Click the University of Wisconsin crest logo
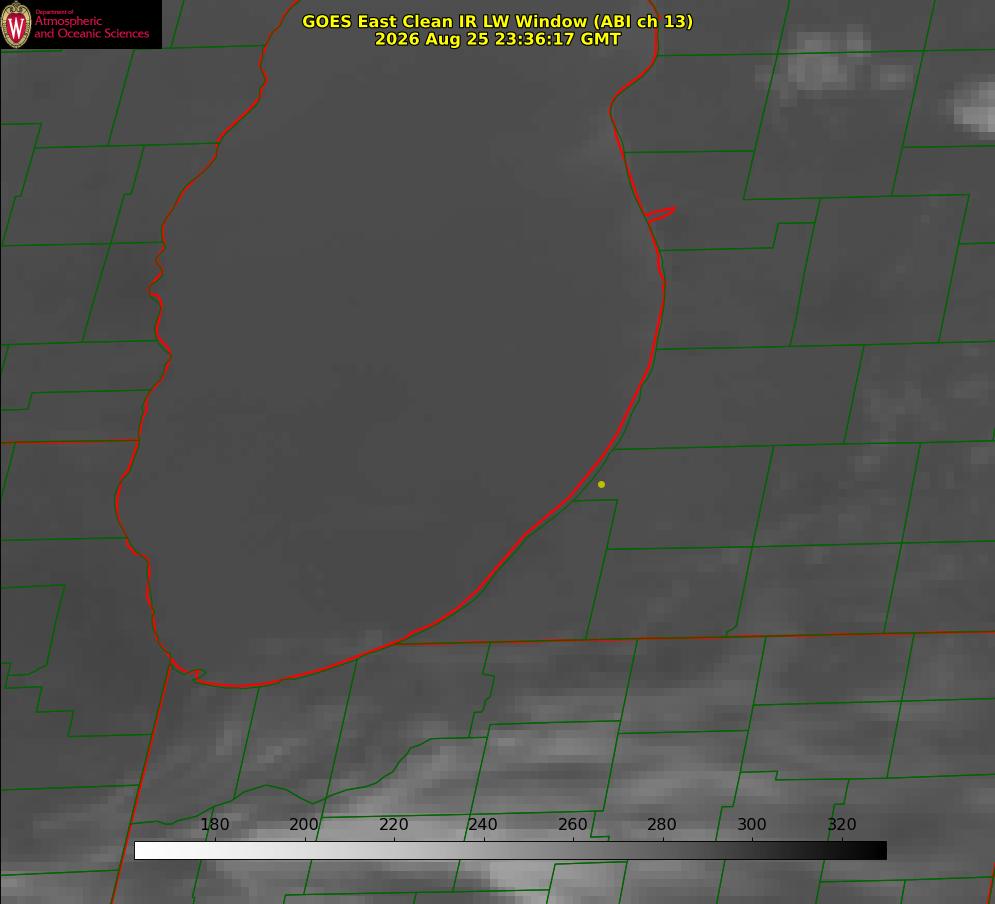995x904 pixels. [16, 24]
